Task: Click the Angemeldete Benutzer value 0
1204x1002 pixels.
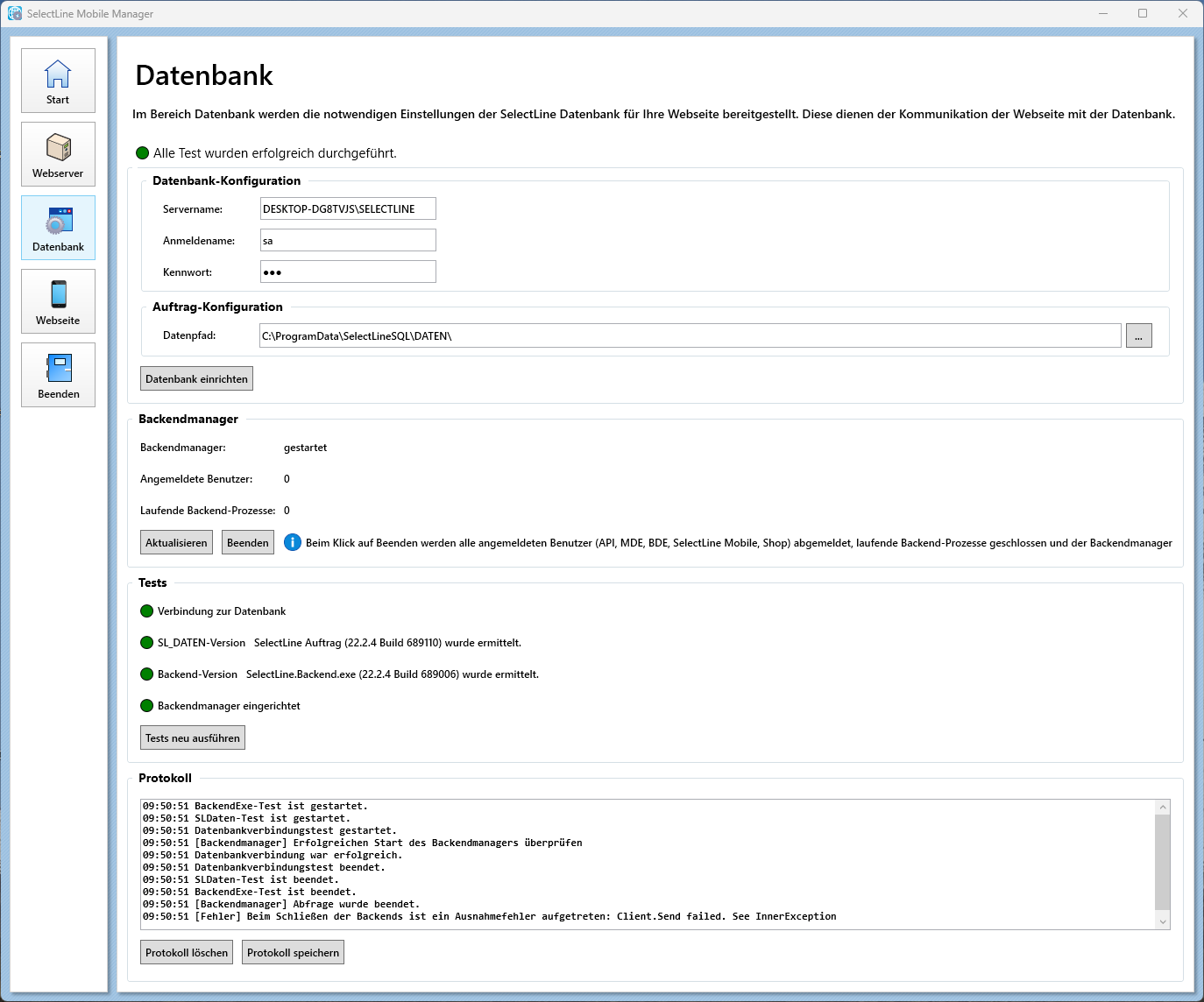Action: click(287, 479)
